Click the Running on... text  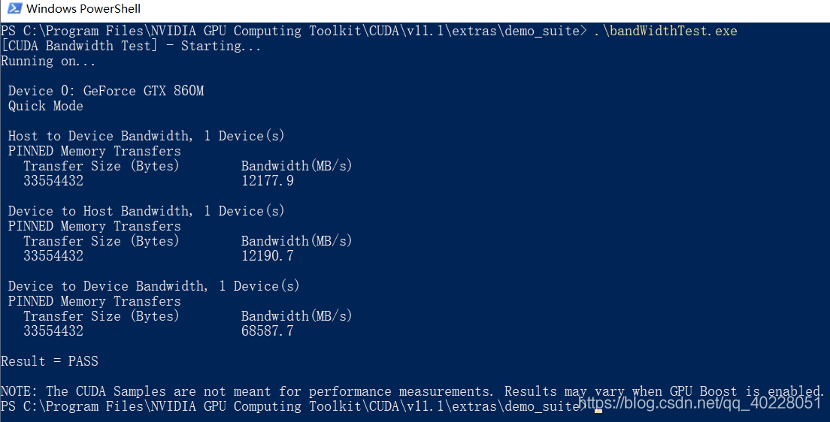click(48, 61)
